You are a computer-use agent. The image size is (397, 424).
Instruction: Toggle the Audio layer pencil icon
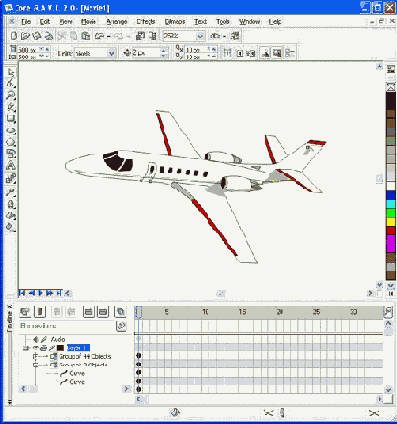pyautogui.click(x=44, y=339)
